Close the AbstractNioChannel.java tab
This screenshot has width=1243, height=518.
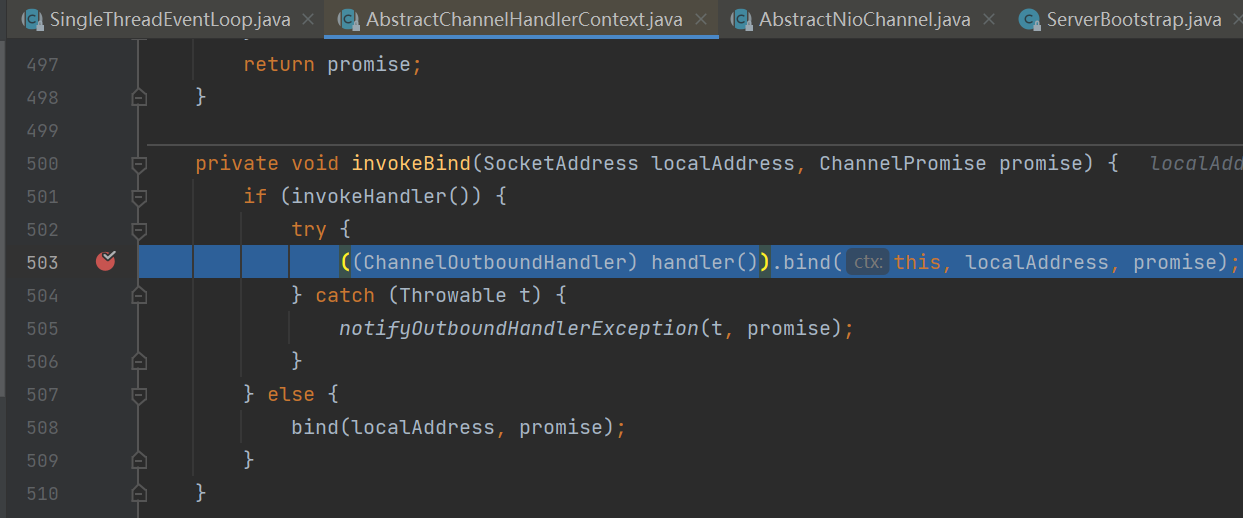coord(988,20)
